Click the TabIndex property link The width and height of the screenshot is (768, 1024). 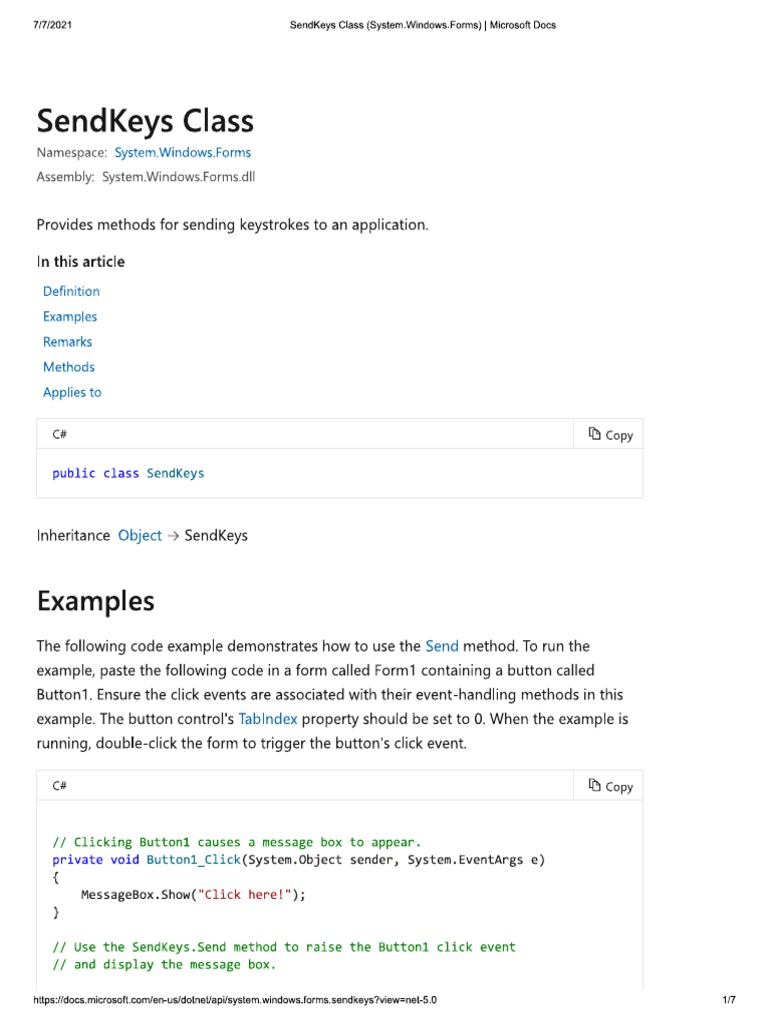pos(268,719)
